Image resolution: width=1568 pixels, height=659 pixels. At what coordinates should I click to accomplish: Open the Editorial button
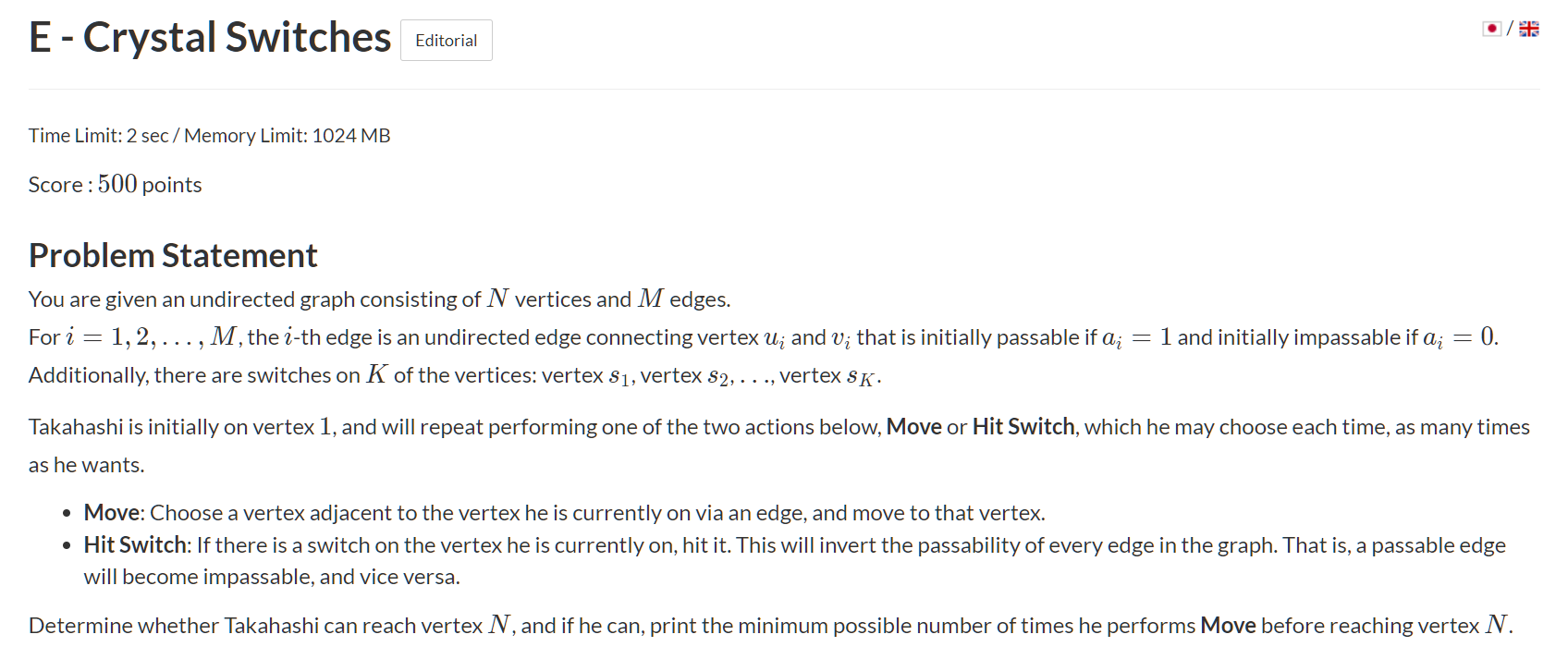click(446, 41)
